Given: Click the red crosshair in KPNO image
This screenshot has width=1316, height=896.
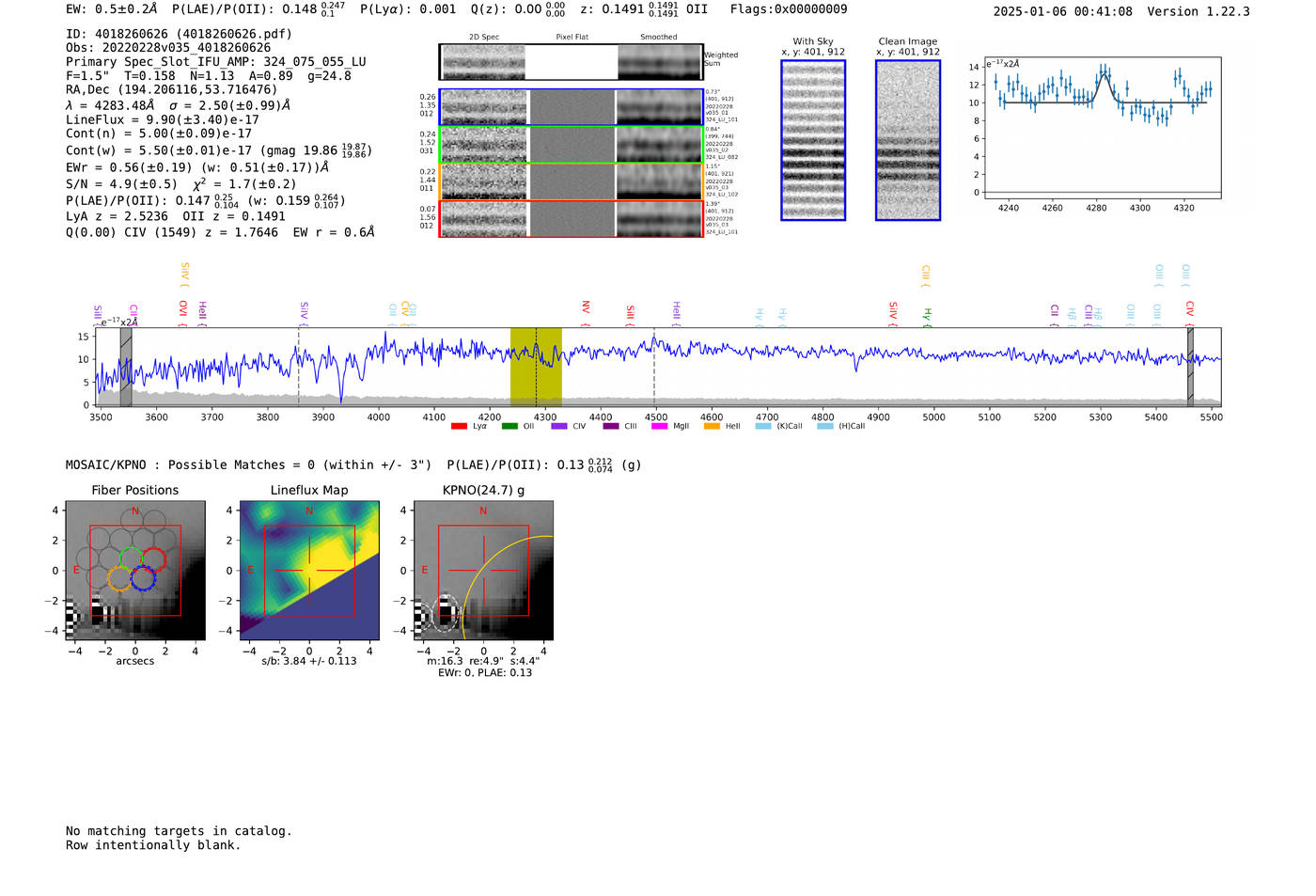Looking at the screenshot, I should pos(483,570).
